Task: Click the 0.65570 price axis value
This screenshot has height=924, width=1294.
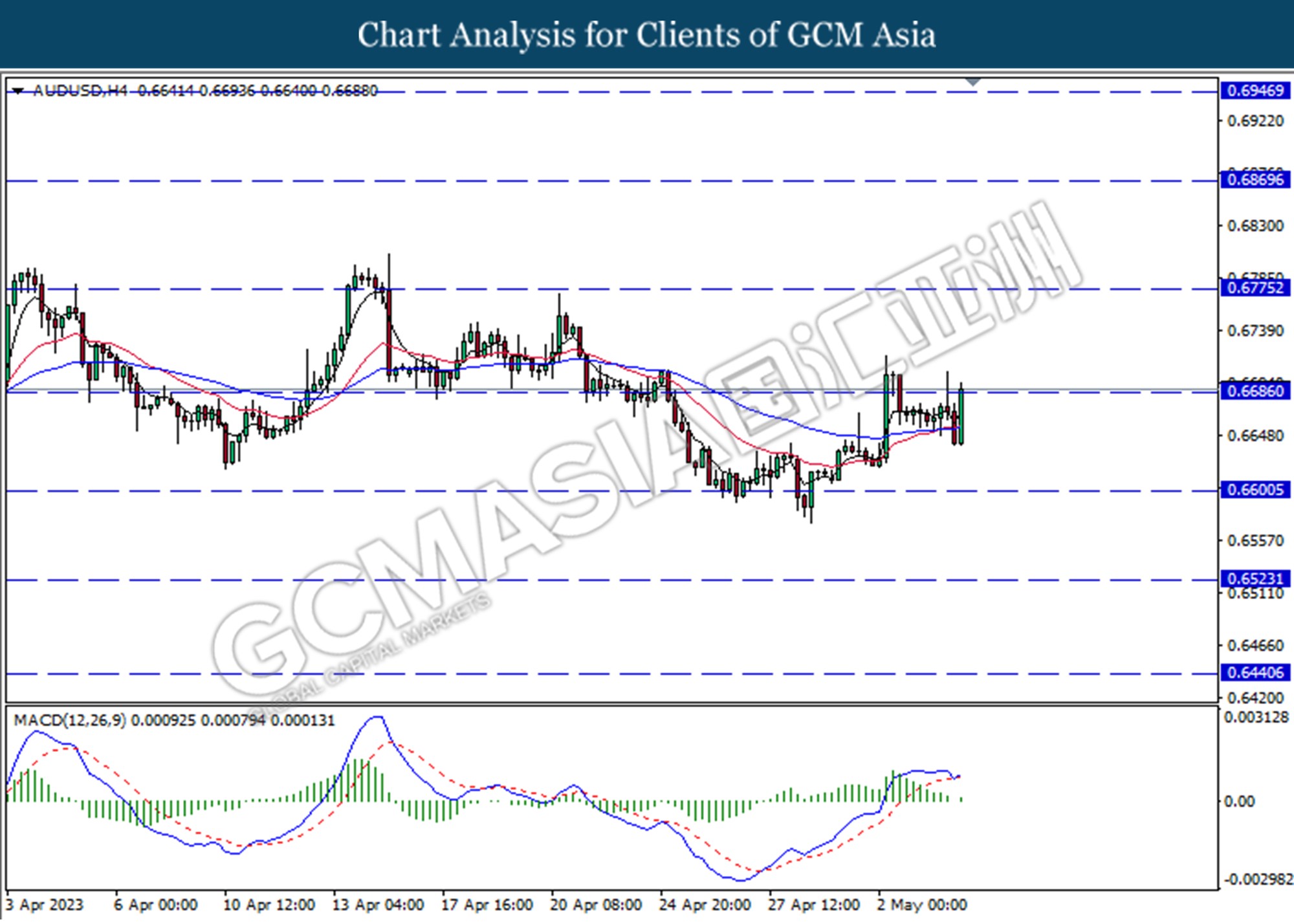Action: 1255,540
